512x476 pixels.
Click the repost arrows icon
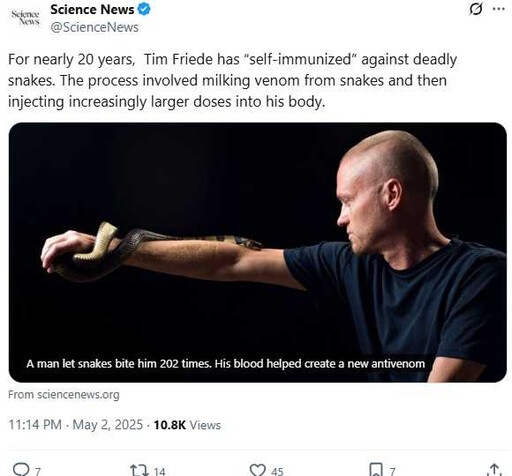pyautogui.click(x=138, y=470)
